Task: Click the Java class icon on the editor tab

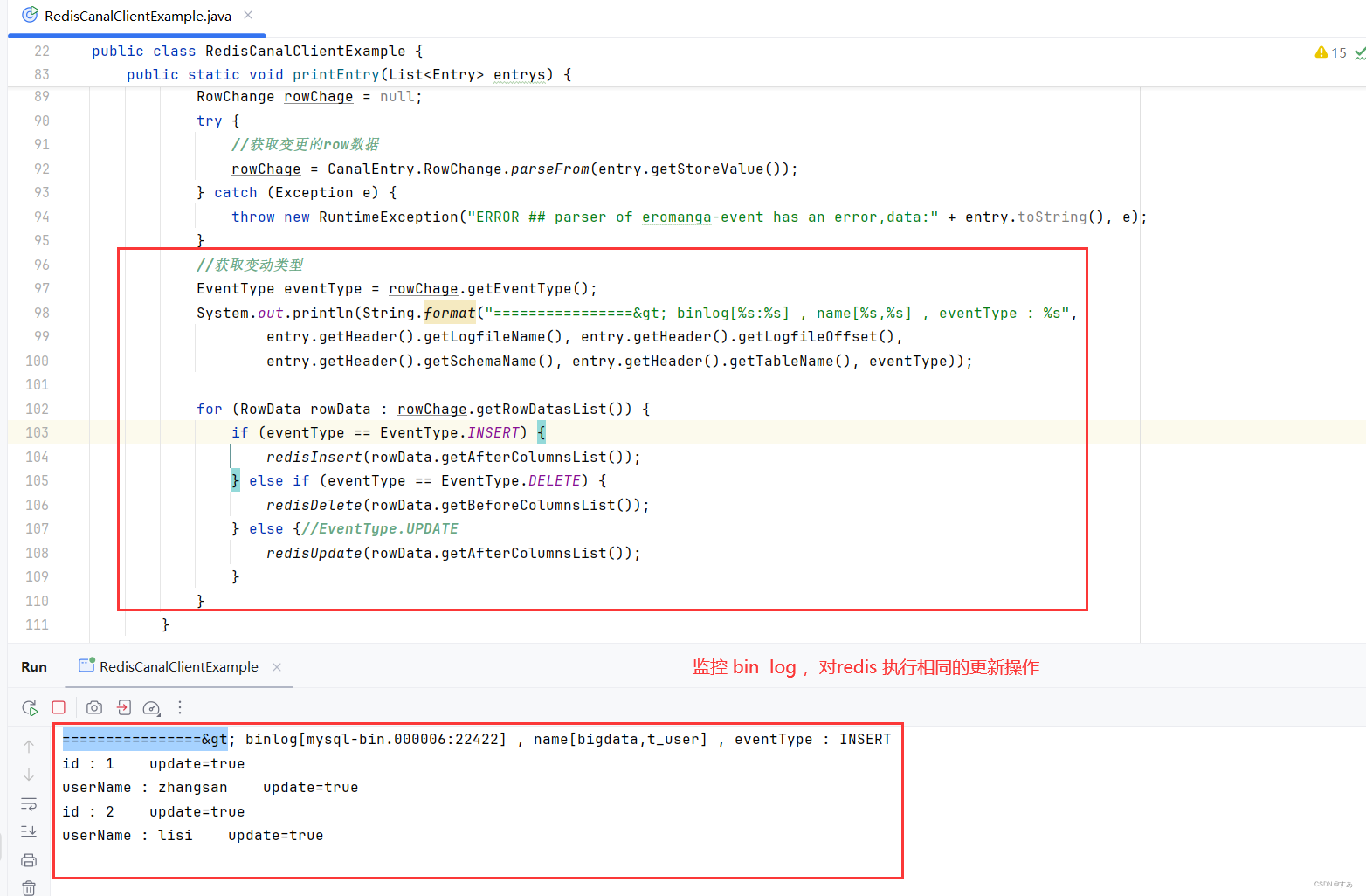Action: point(30,15)
